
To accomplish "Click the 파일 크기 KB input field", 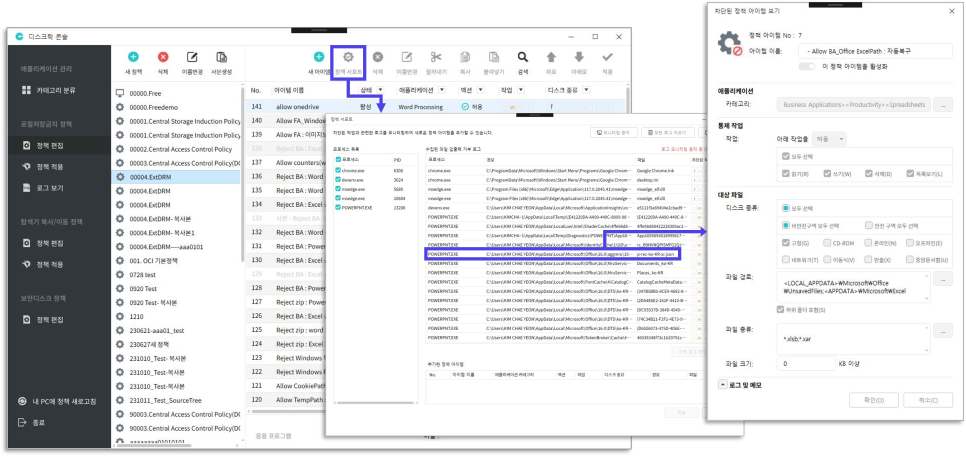I will click(805, 364).
